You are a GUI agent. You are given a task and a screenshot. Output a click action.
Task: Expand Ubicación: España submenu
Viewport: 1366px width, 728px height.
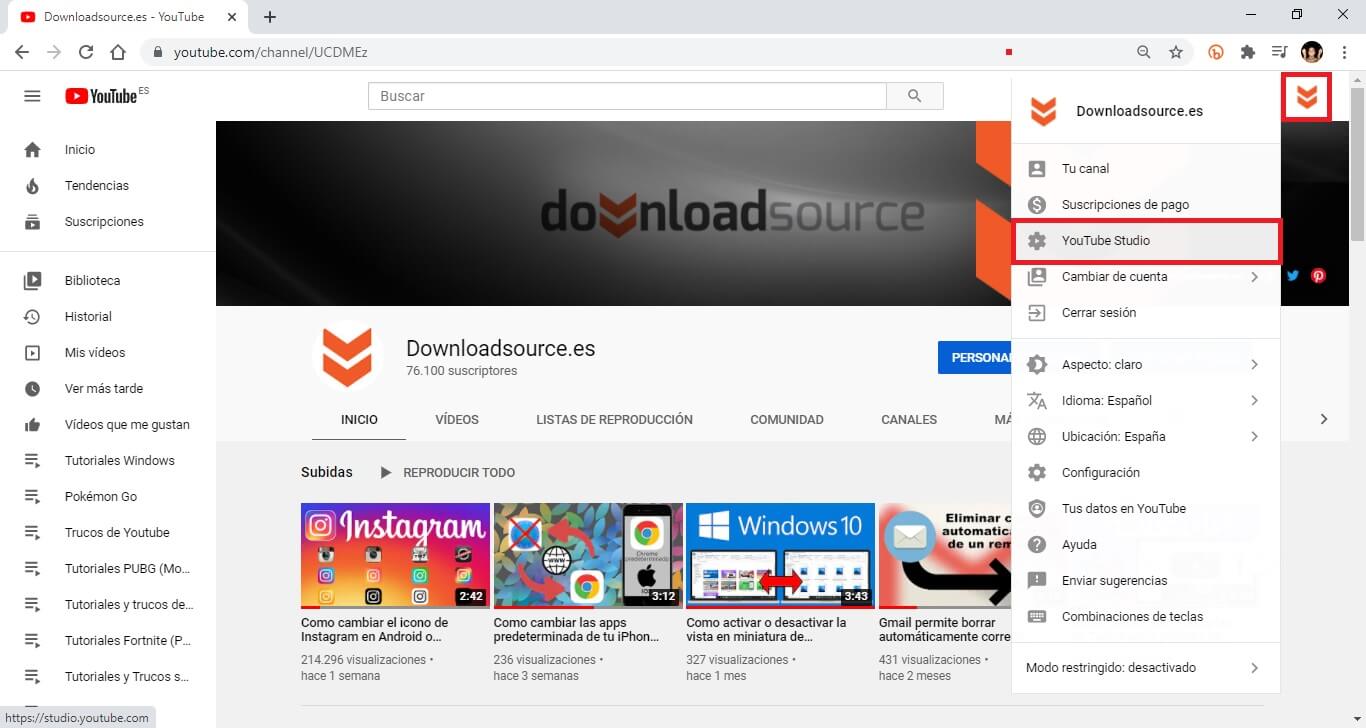click(x=1146, y=437)
